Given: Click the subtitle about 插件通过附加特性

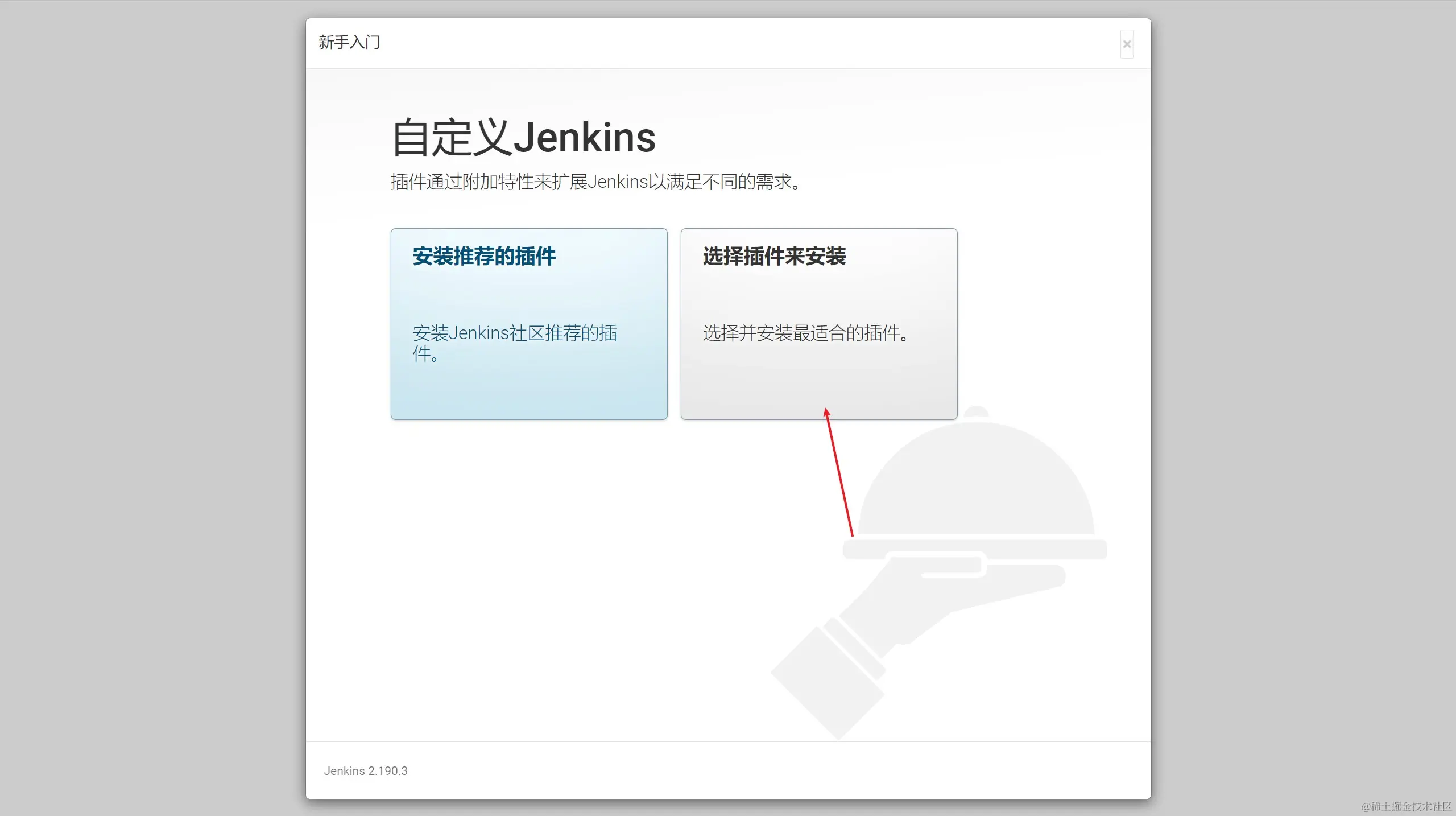Looking at the screenshot, I should click(595, 182).
